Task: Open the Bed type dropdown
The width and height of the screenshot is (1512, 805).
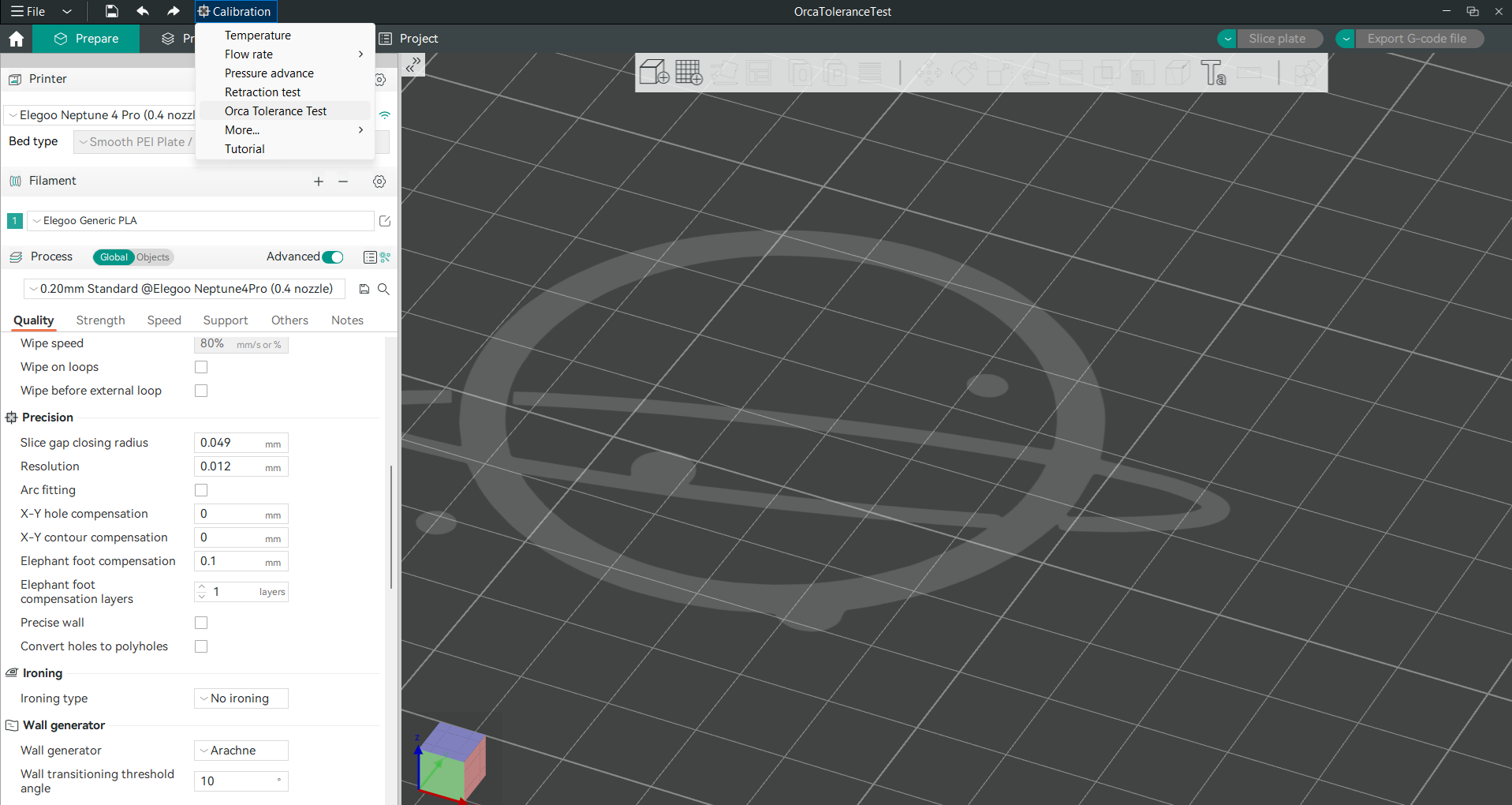Action: [135, 142]
